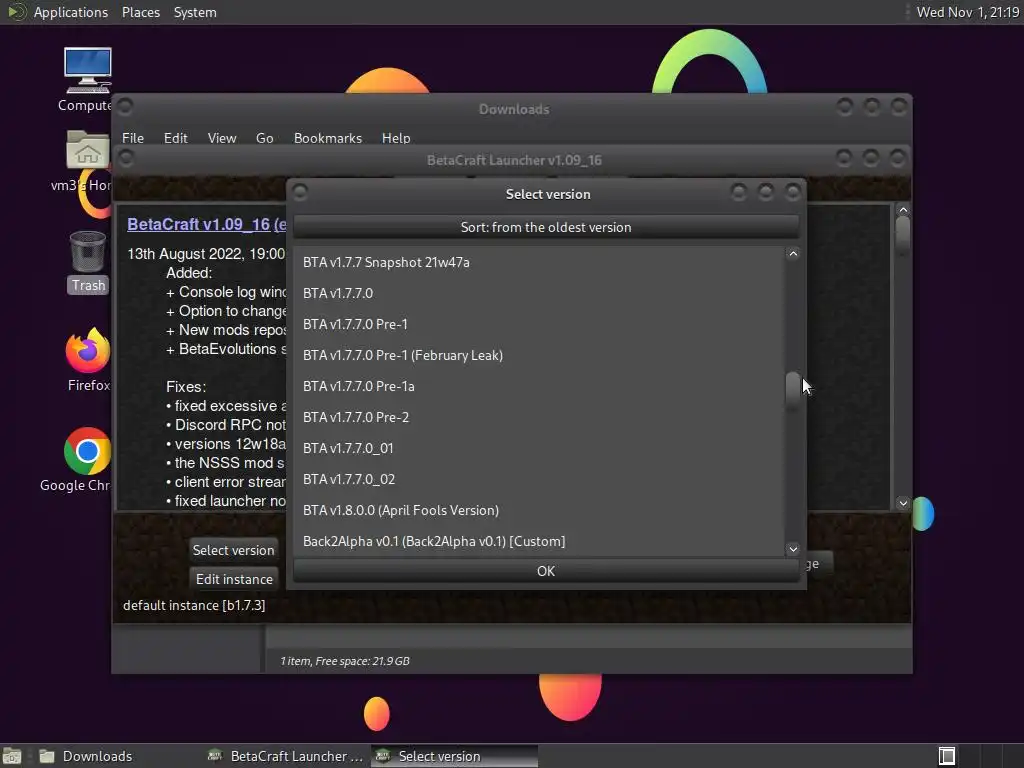Click Select version taskbar entry

coord(455,756)
